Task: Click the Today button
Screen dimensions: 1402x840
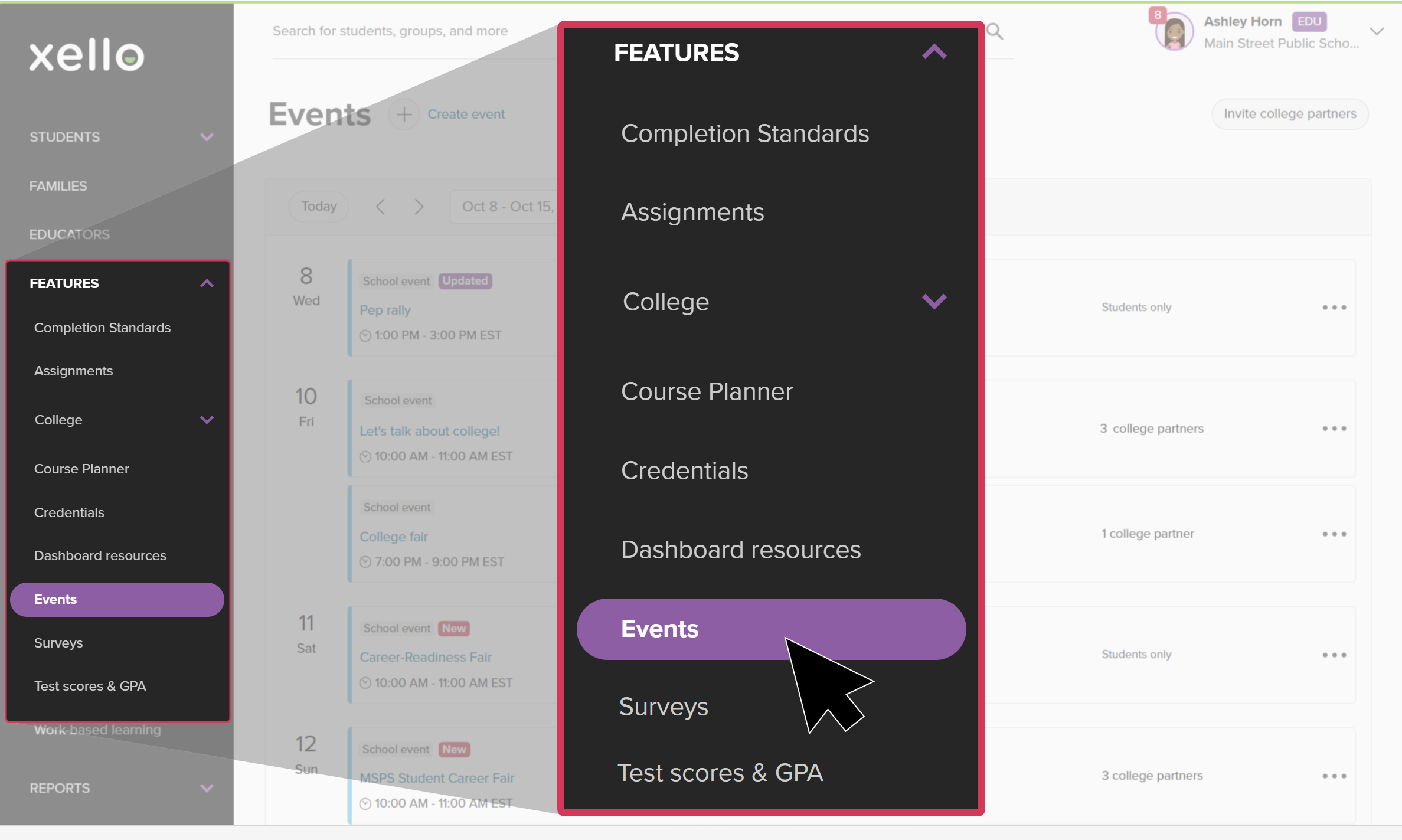Action: (318, 206)
